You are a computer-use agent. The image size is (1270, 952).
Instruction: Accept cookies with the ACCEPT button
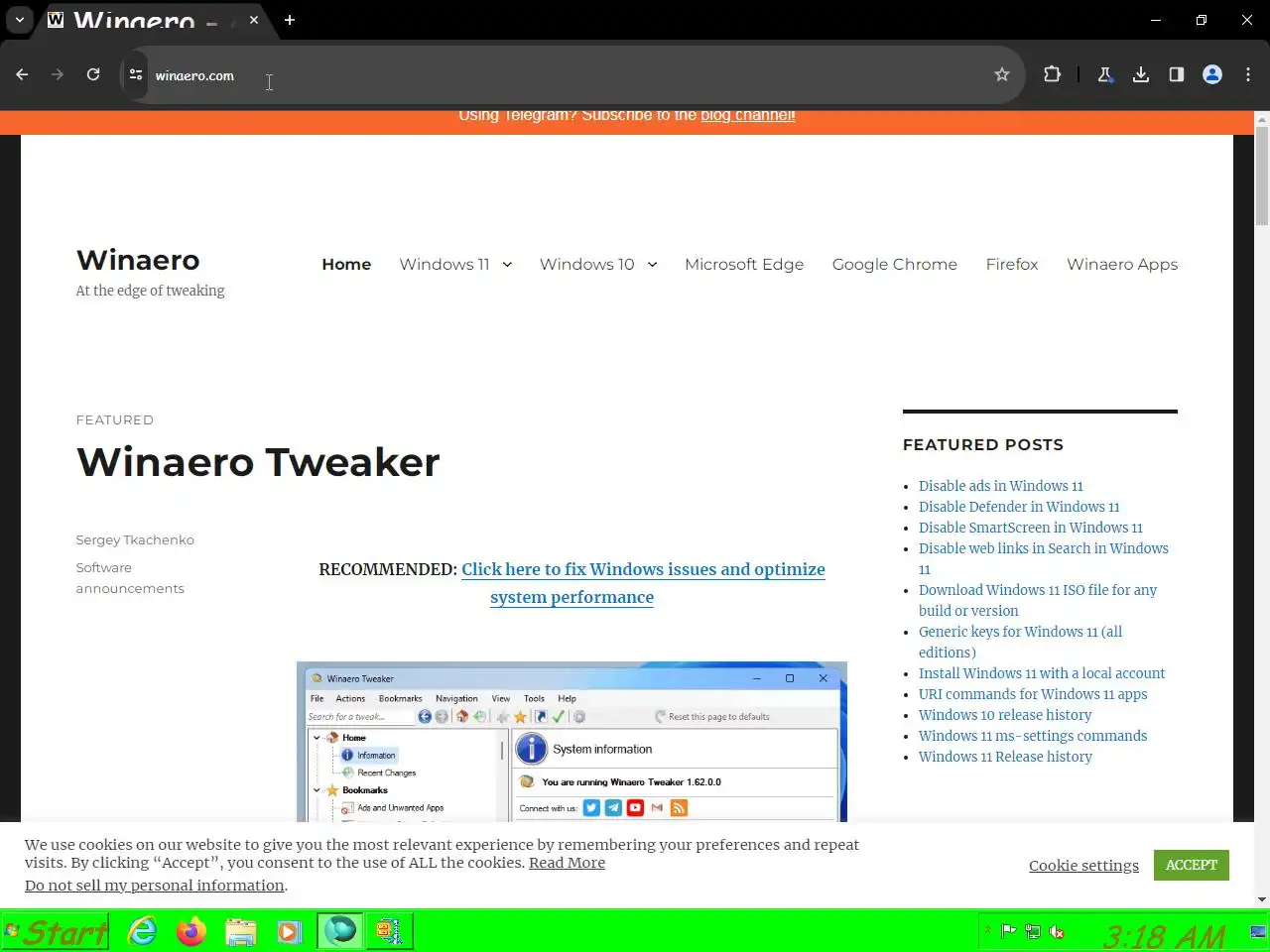(x=1192, y=865)
